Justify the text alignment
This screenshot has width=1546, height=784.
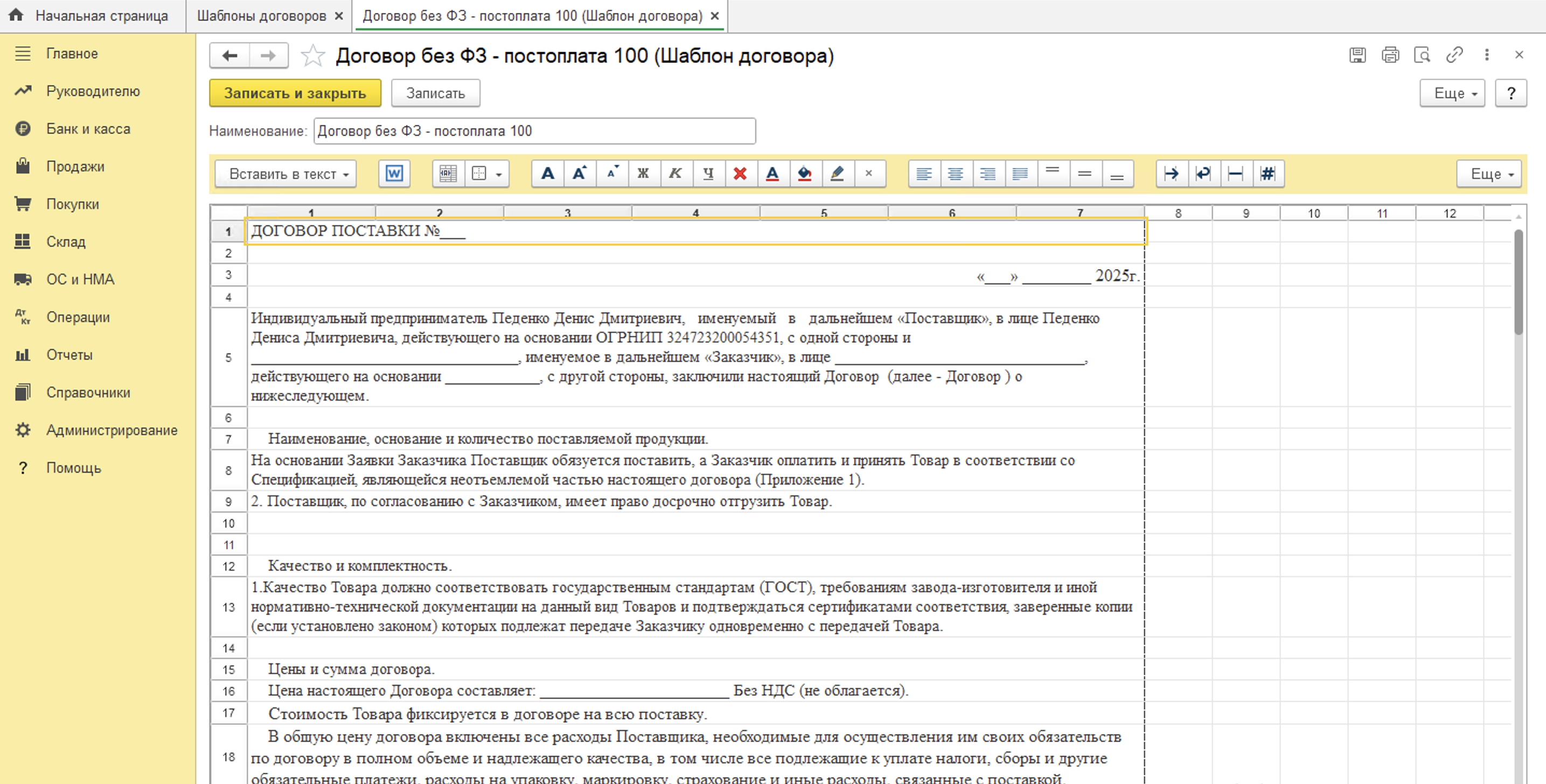click(1020, 174)
